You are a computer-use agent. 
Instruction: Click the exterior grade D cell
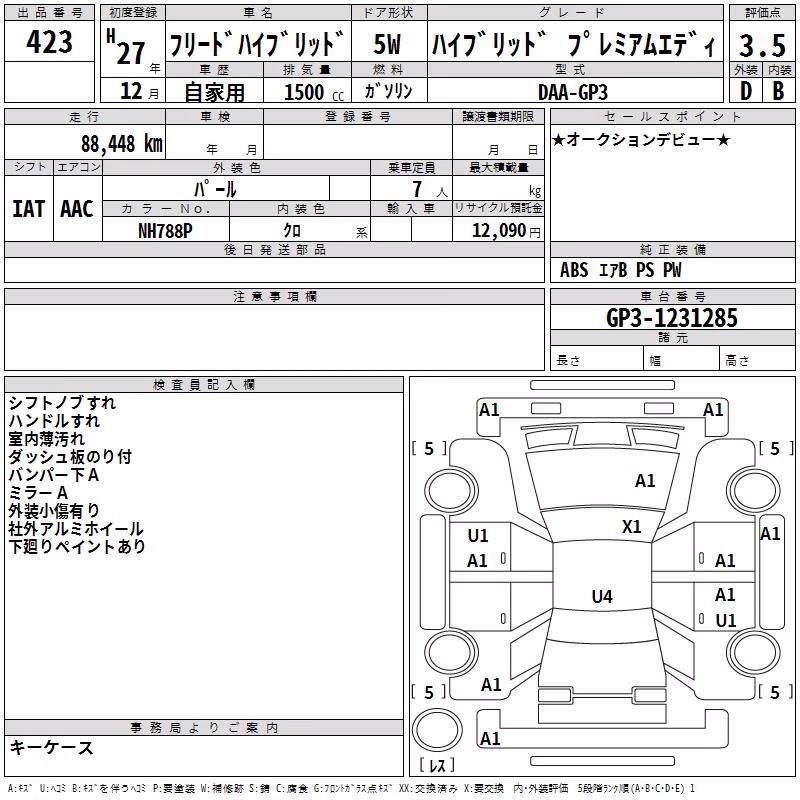pyautogui.click(x=746, y=91)
